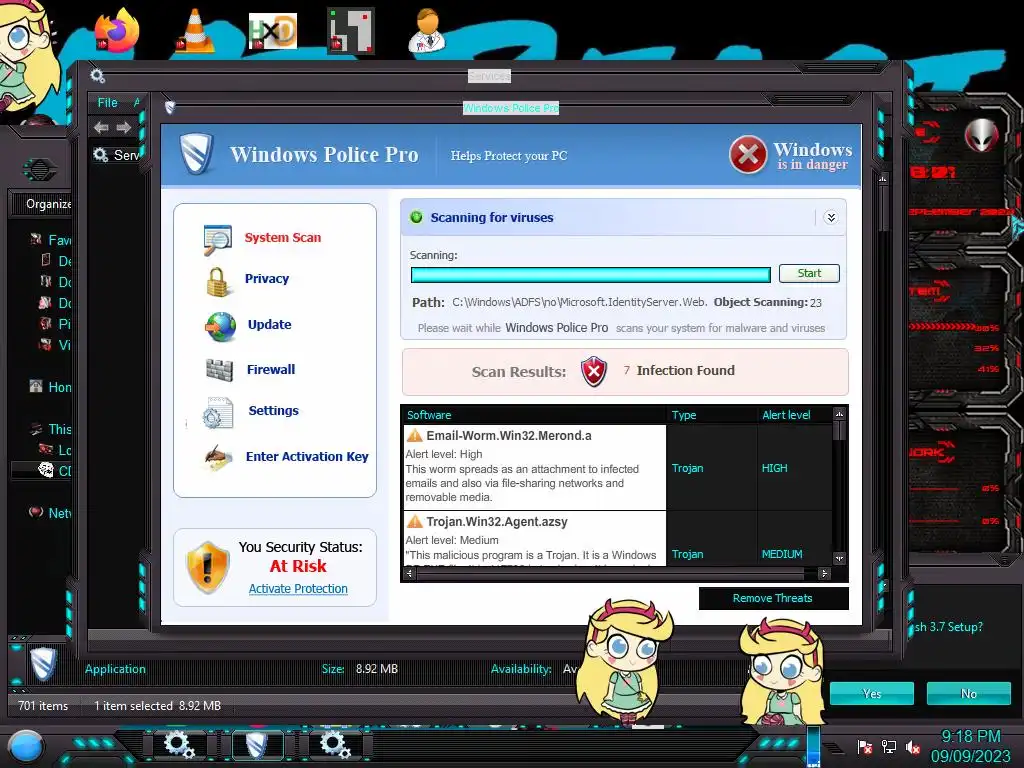Sort by the Software column header
Screen dimensions: 1024x768
tap(534, 415)
